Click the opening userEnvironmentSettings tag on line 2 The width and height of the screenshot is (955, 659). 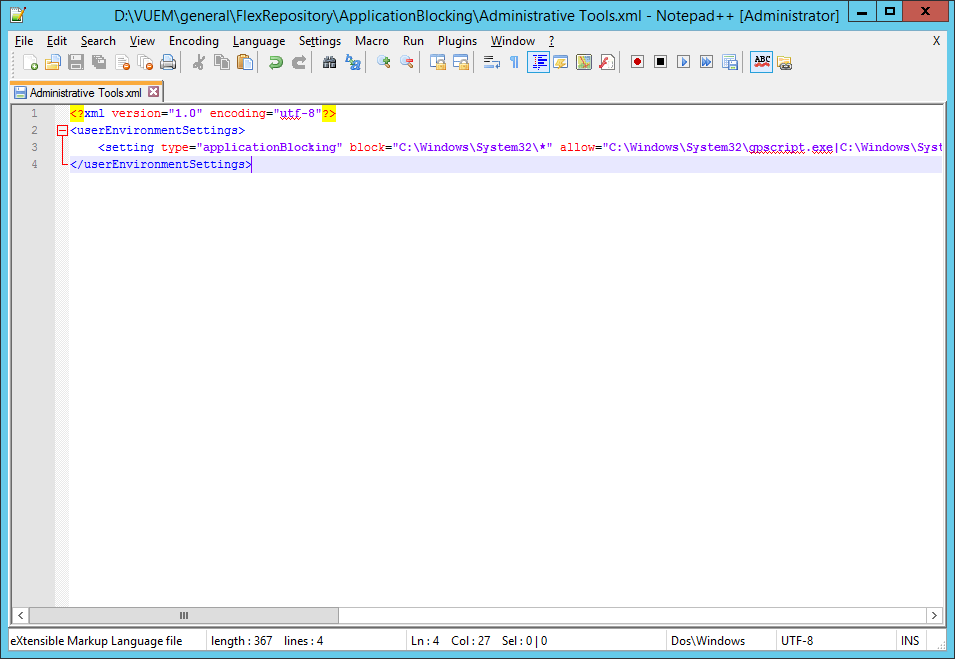click(157, 130)
